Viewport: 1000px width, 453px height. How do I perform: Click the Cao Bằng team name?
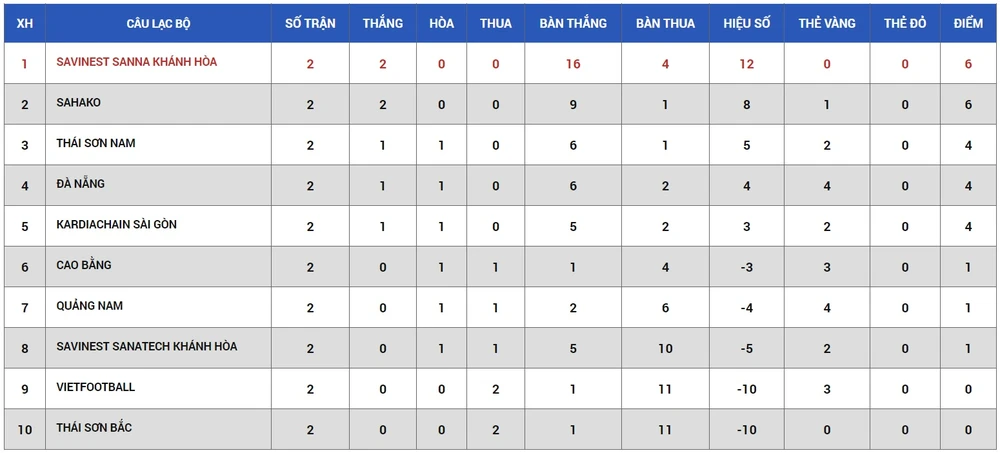pos(84,266)
